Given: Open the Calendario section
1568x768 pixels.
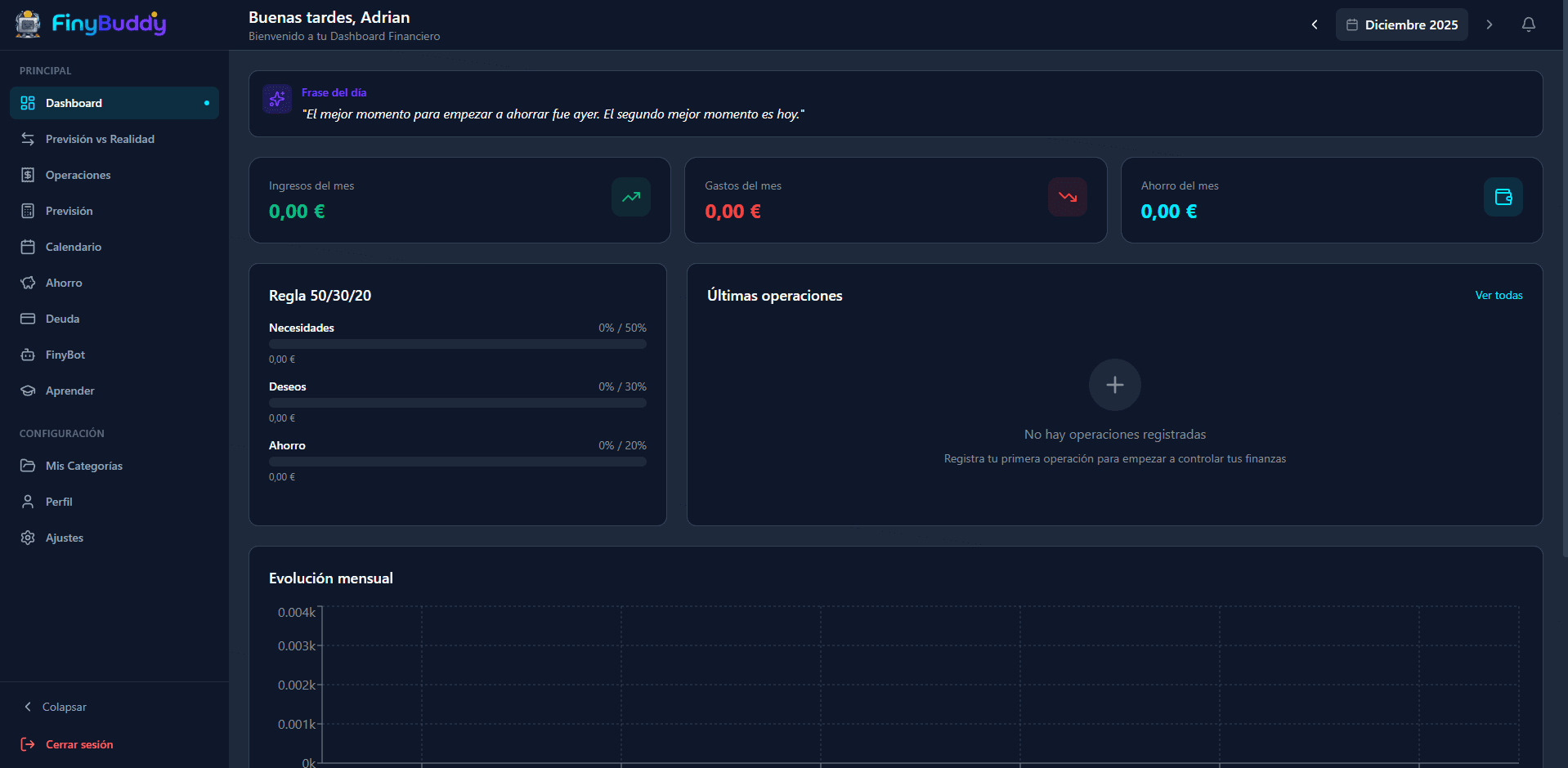Looking at the screenshot, I should (74, 247).
